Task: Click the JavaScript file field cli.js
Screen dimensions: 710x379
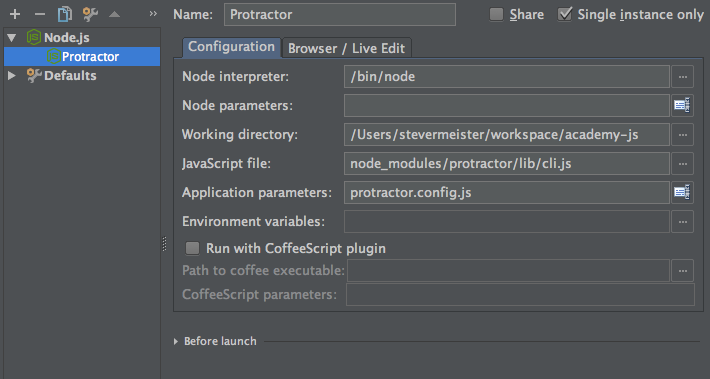Action: (x=507, y=163)
